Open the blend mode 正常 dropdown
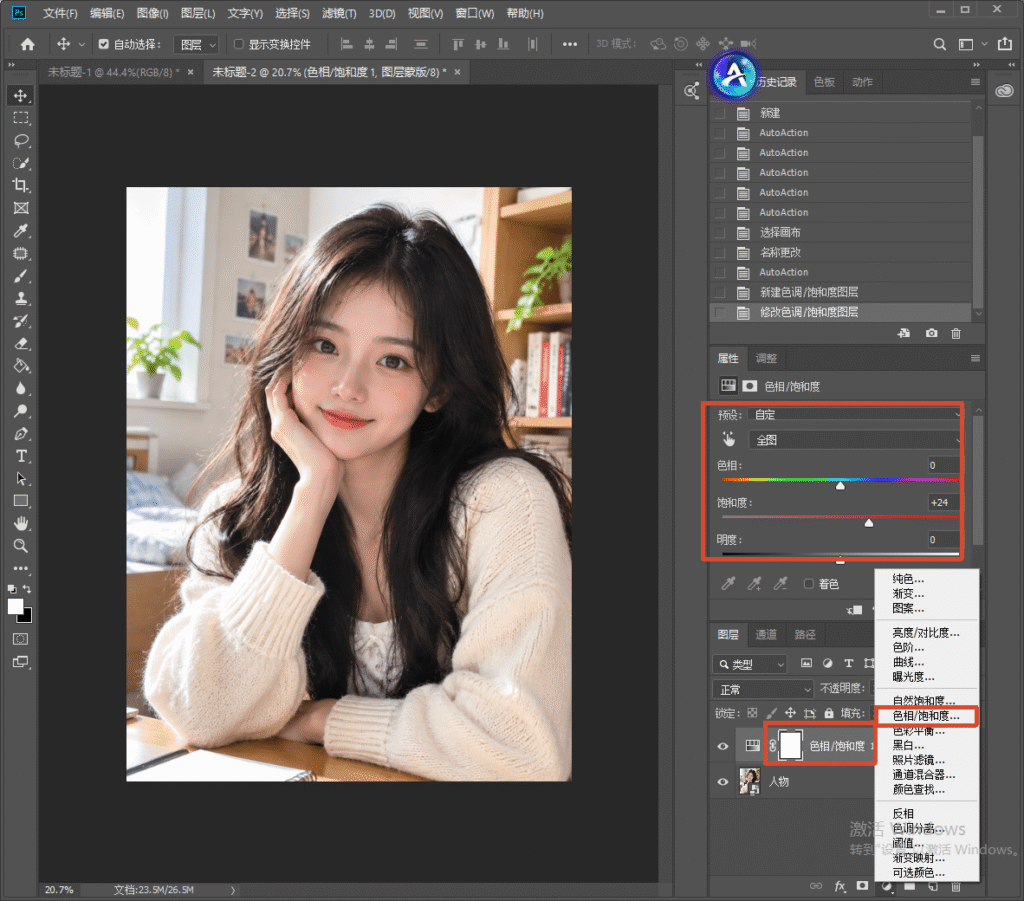This screenshot has height=901, width=1024. 763,689
